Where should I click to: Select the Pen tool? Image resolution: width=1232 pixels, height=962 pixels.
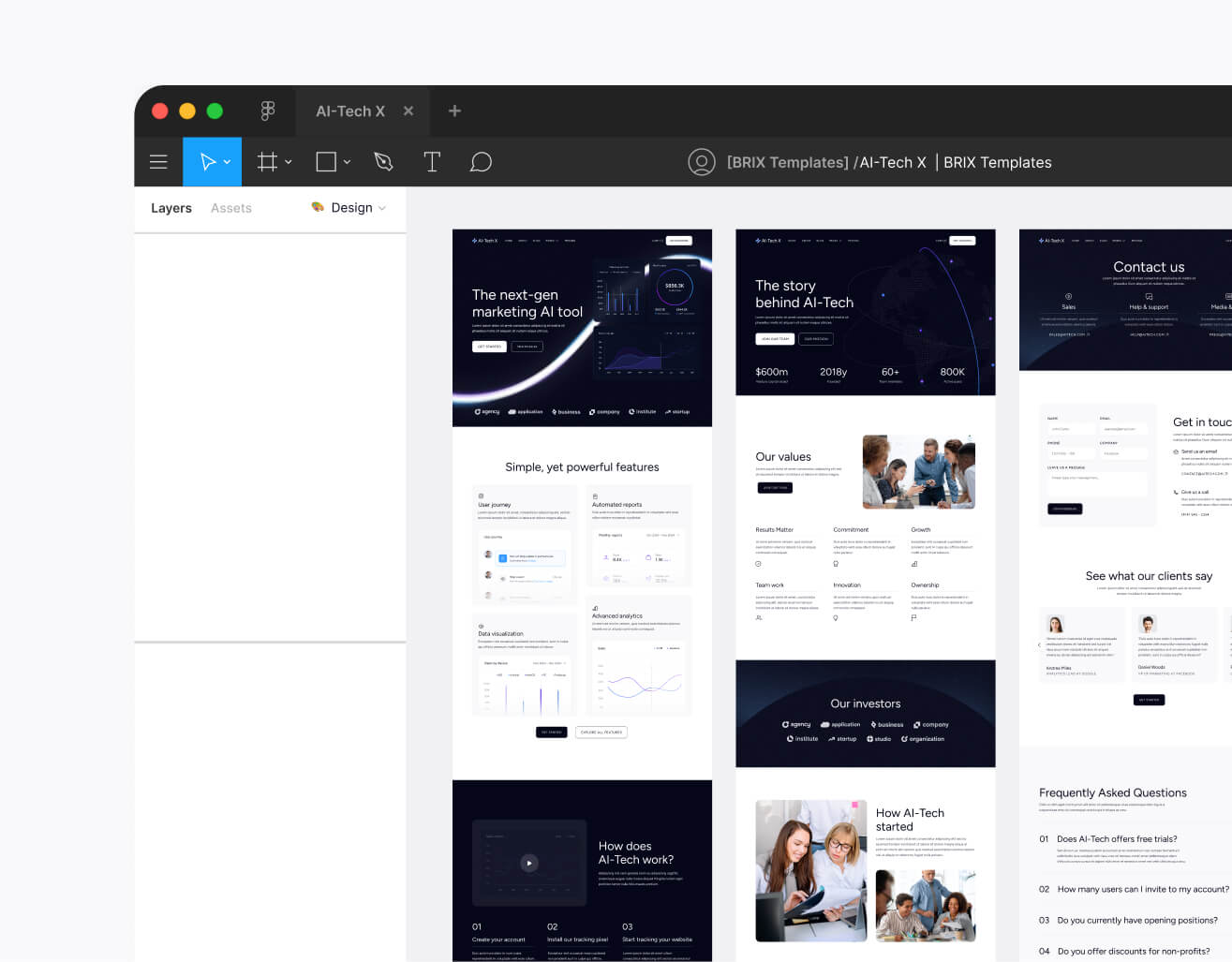[x=383, y=161]
